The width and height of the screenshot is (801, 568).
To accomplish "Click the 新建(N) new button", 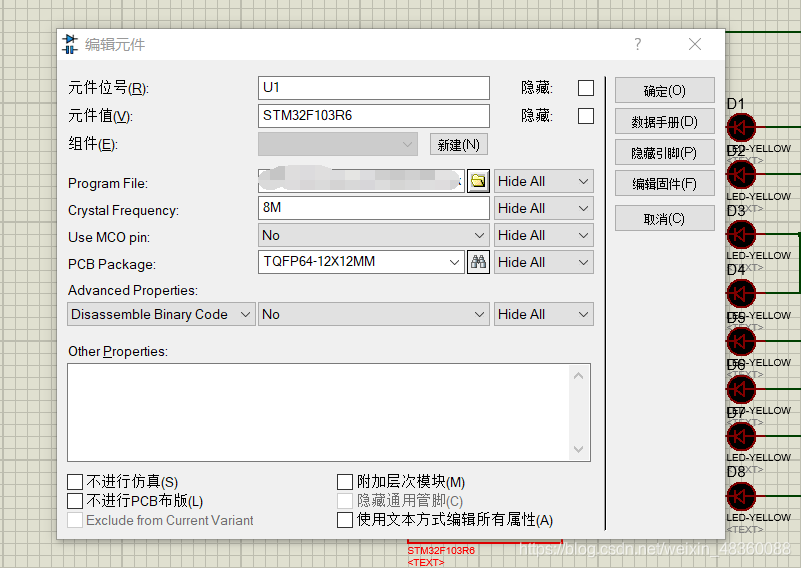I will coord(459,145).
